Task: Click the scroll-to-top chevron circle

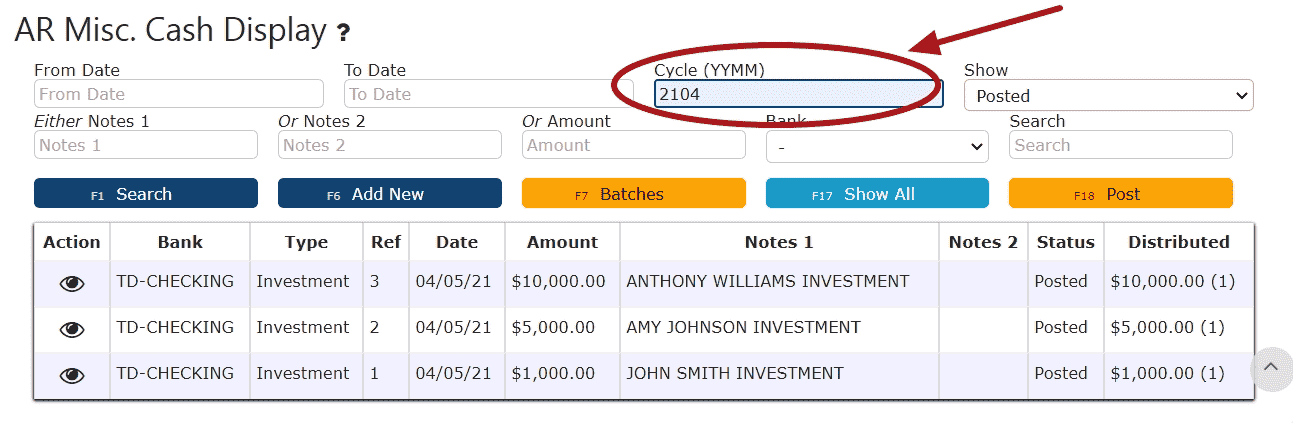Action: [x=1270, y=367]
